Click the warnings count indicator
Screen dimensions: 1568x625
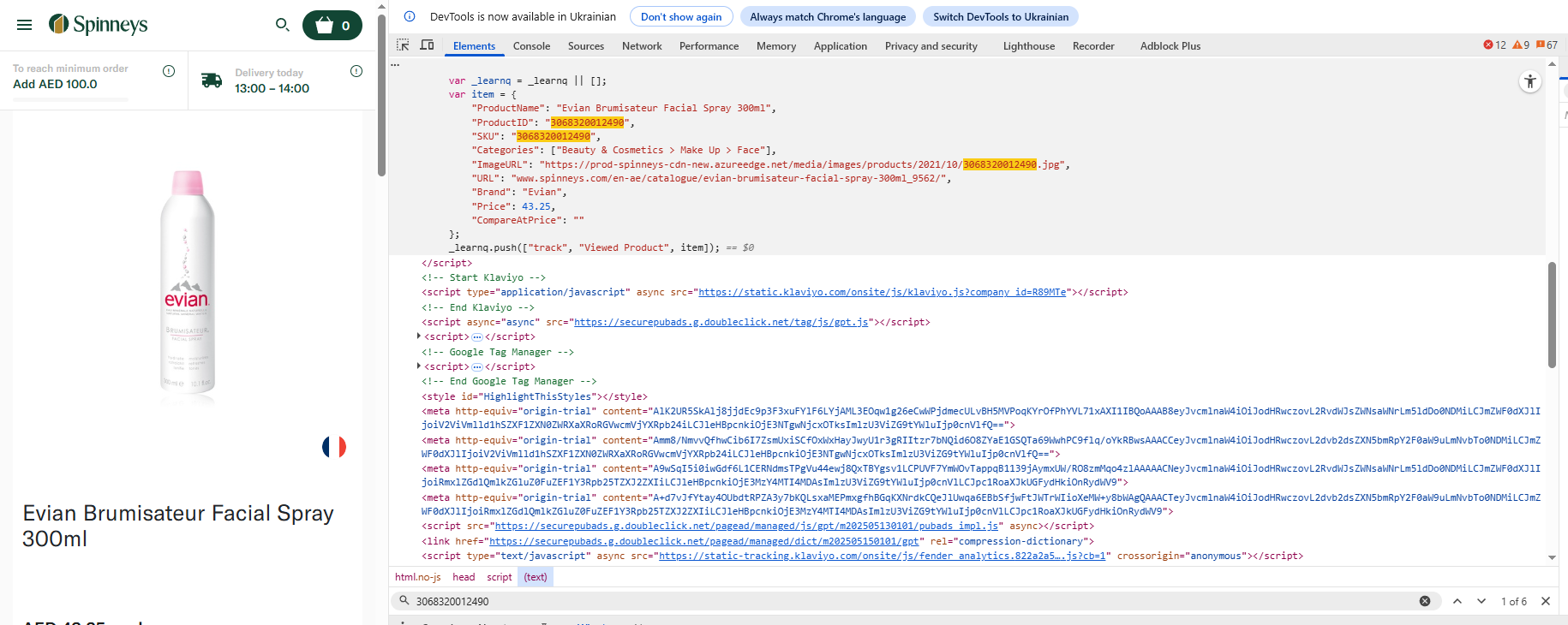1521,45
